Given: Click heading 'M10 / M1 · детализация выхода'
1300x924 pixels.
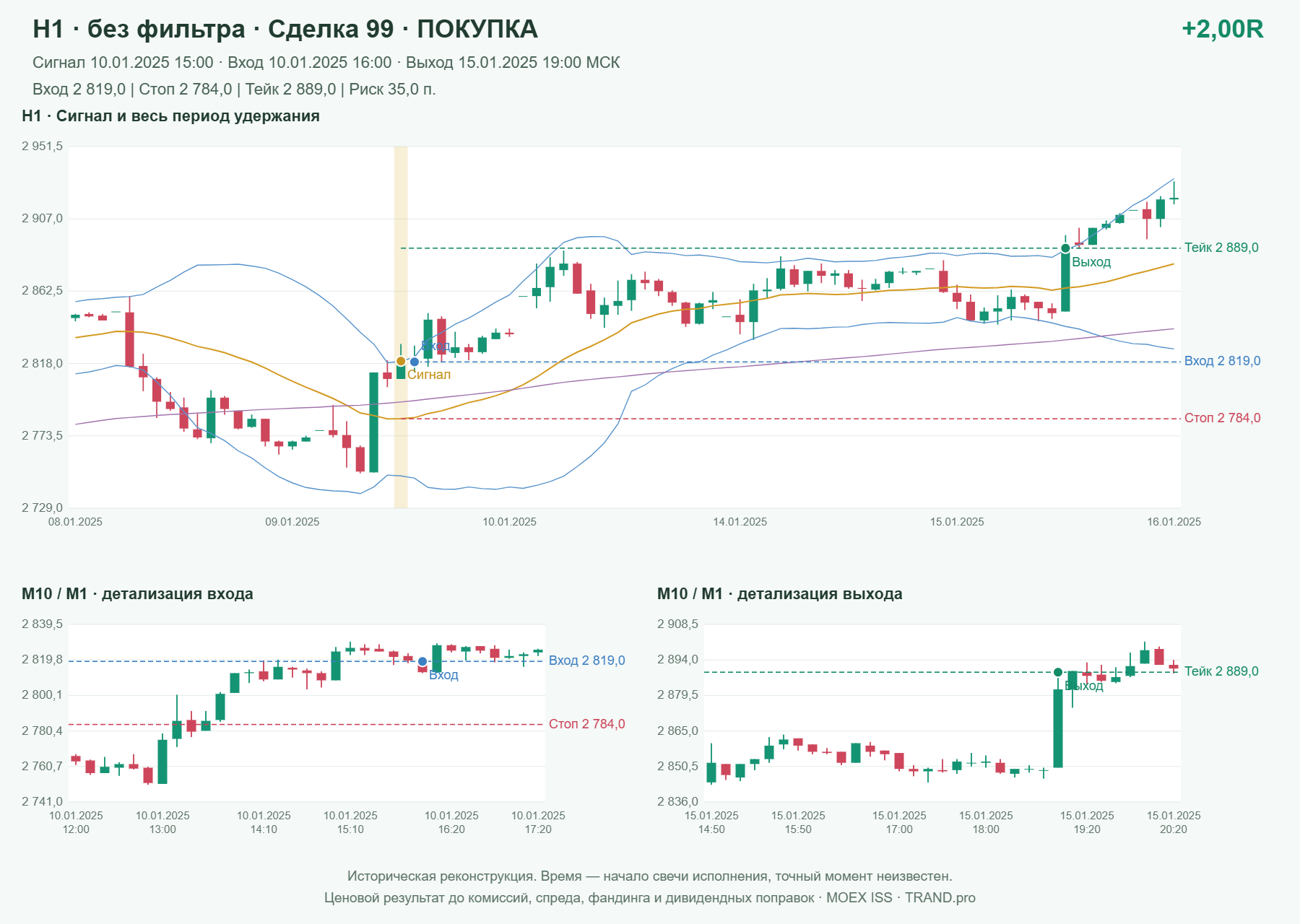Looking at the screenshot, I should pyautogui.click(x=780, y=594).
